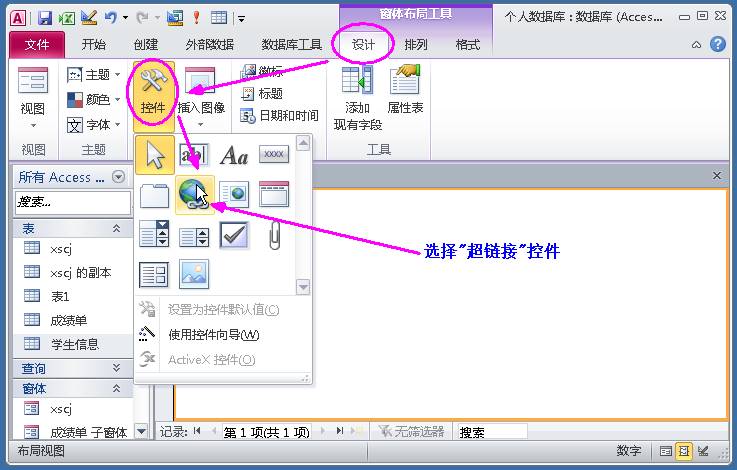Click the 日期和时间 date and time button
Screen dimensions: 737x470
(x=280, y=116)
